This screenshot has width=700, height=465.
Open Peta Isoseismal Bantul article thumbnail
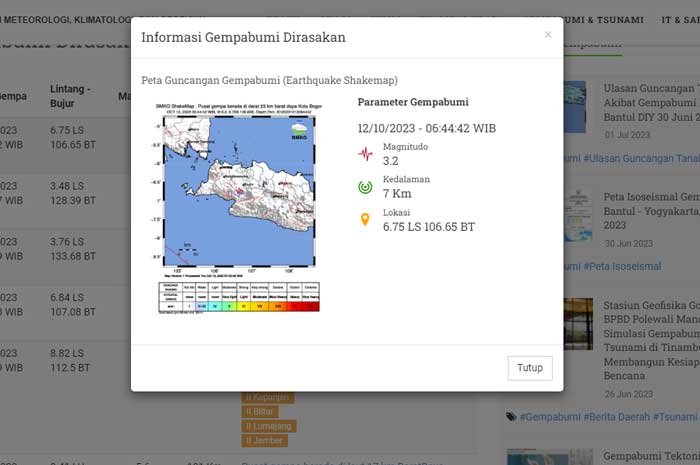click(x=577, y=215)
